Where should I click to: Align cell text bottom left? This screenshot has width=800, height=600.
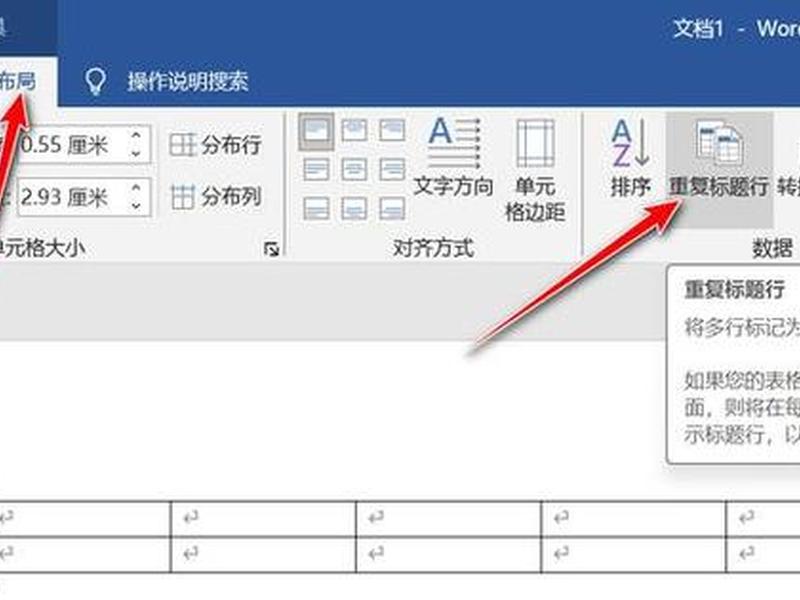coord(316,208)
